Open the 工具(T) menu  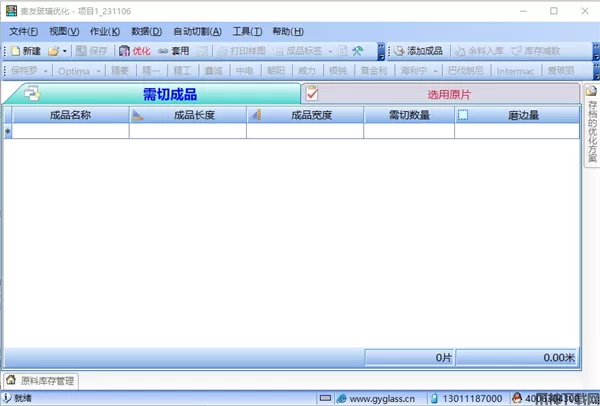[x=247, y=31]
